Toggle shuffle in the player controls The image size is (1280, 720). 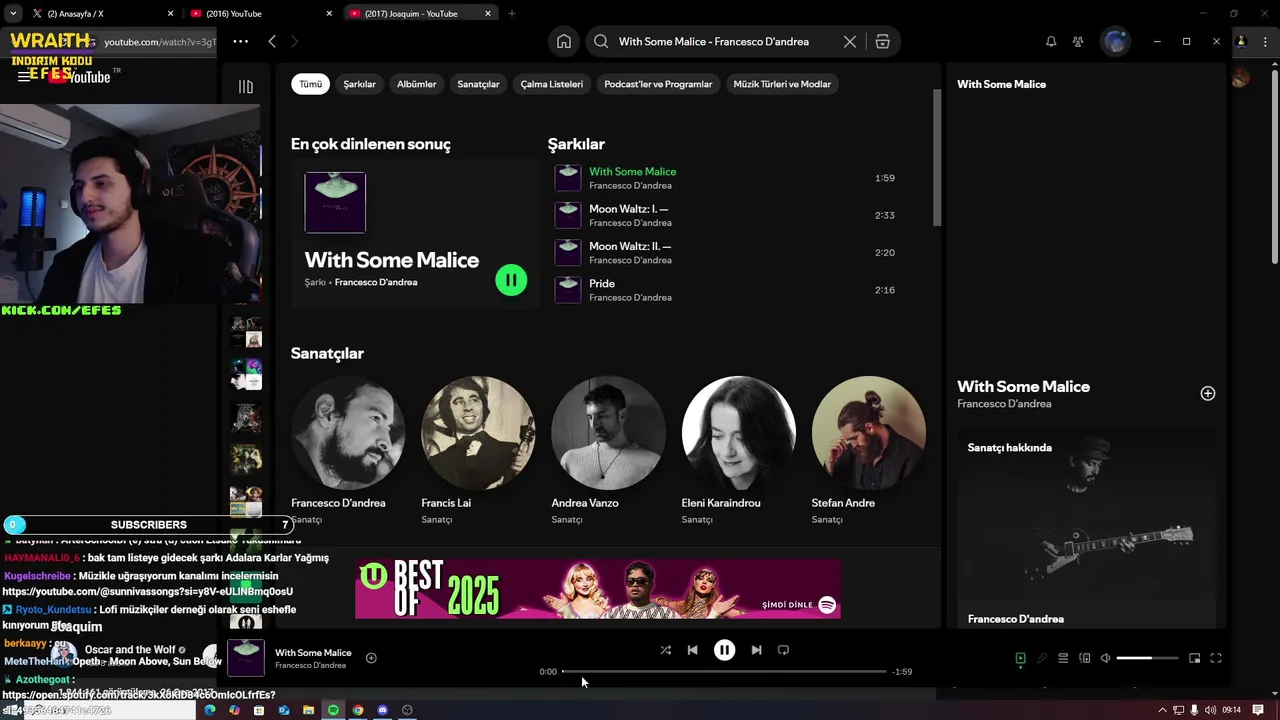(665, 650)
